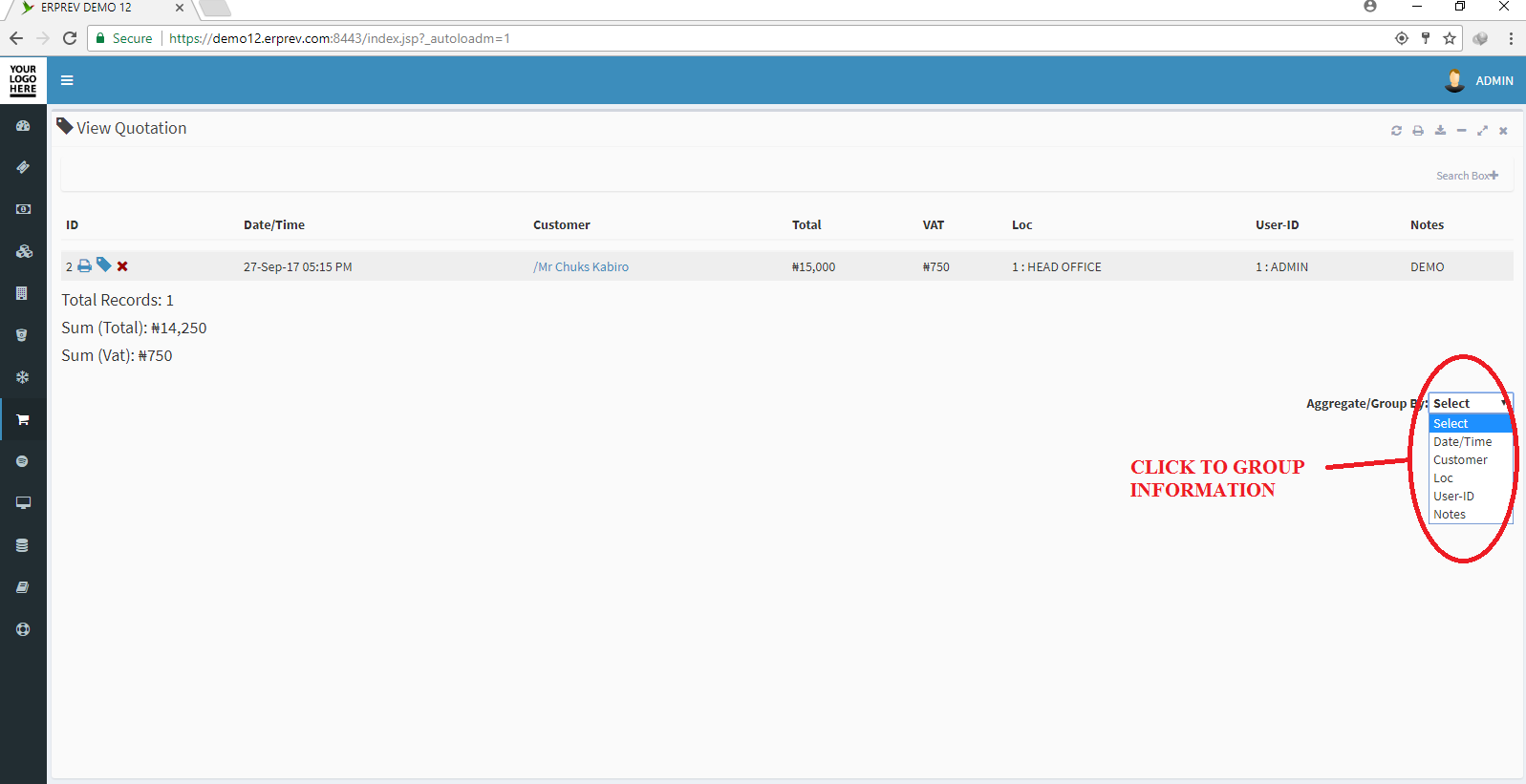Open the trash bucket icon in the sidebar
The image size is (1526, 784).
22,335
